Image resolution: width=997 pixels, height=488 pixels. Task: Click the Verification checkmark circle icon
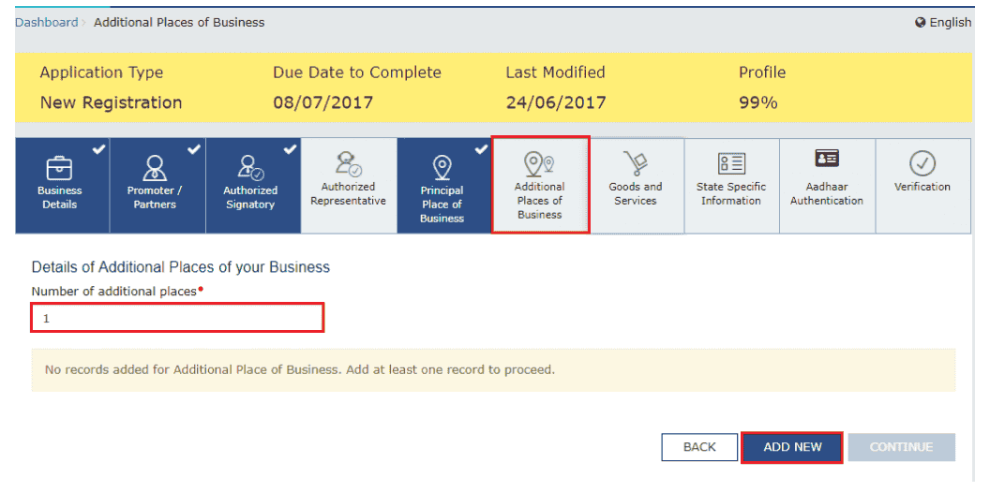922,164
